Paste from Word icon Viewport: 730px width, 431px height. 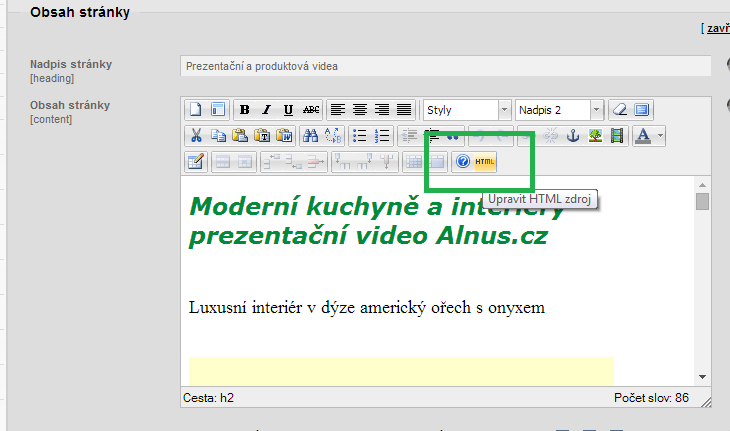coord(284,136)
